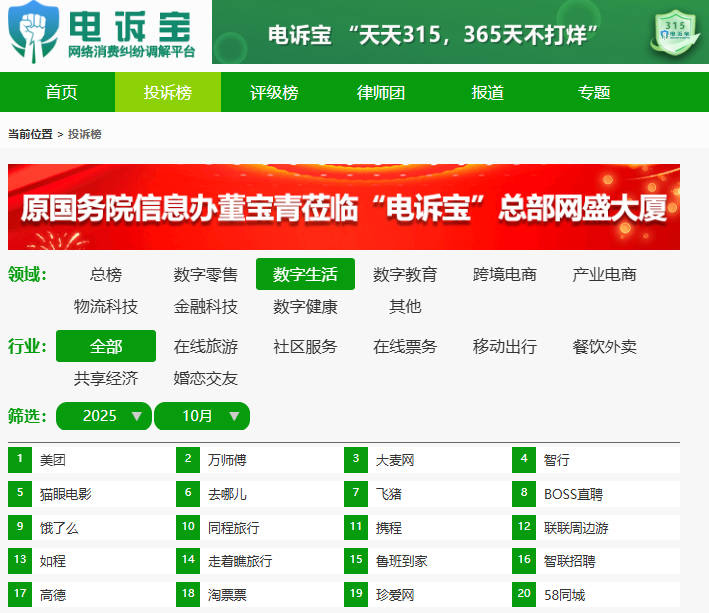The image size is (709, 613).
Task: Filter by 共享经济 industry
Action: [x=106, y=378]
